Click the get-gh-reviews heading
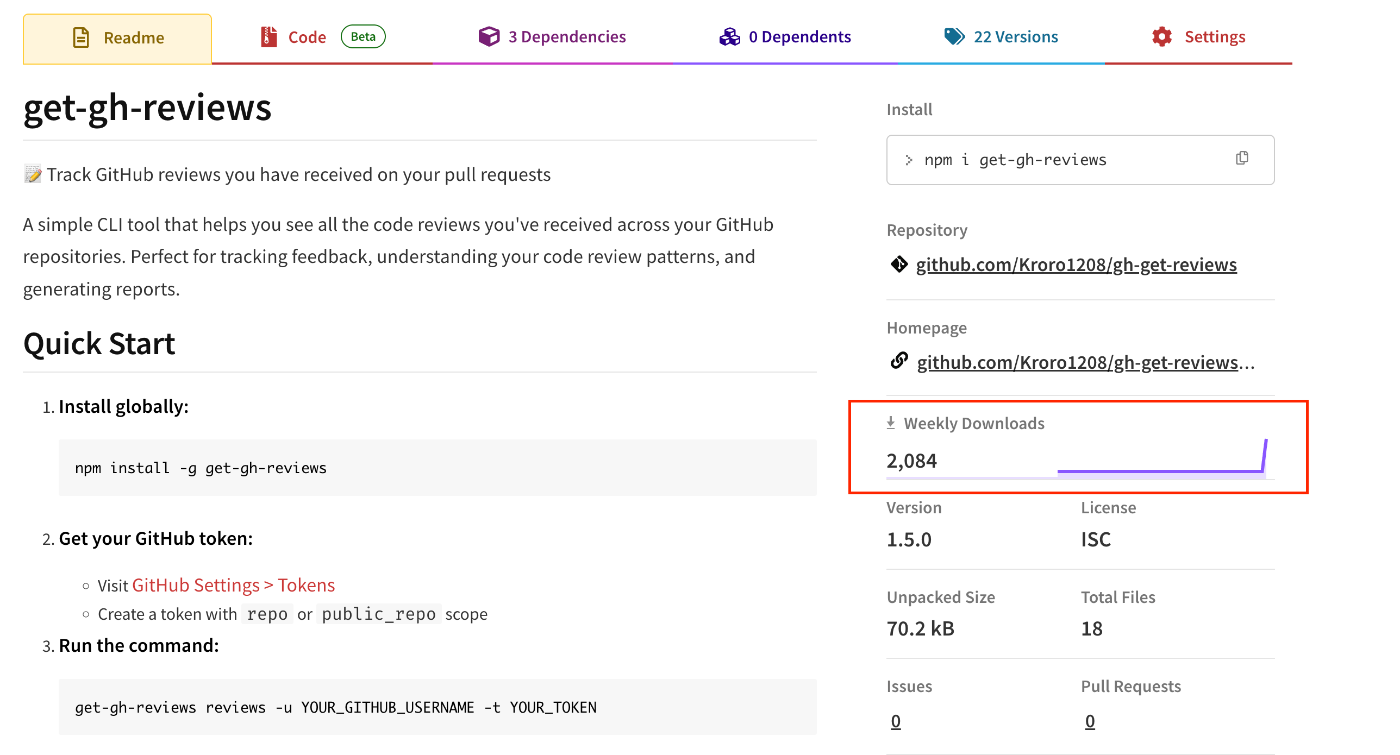Viewport: 1400px width, 755px height. click(x=147, y=107)
